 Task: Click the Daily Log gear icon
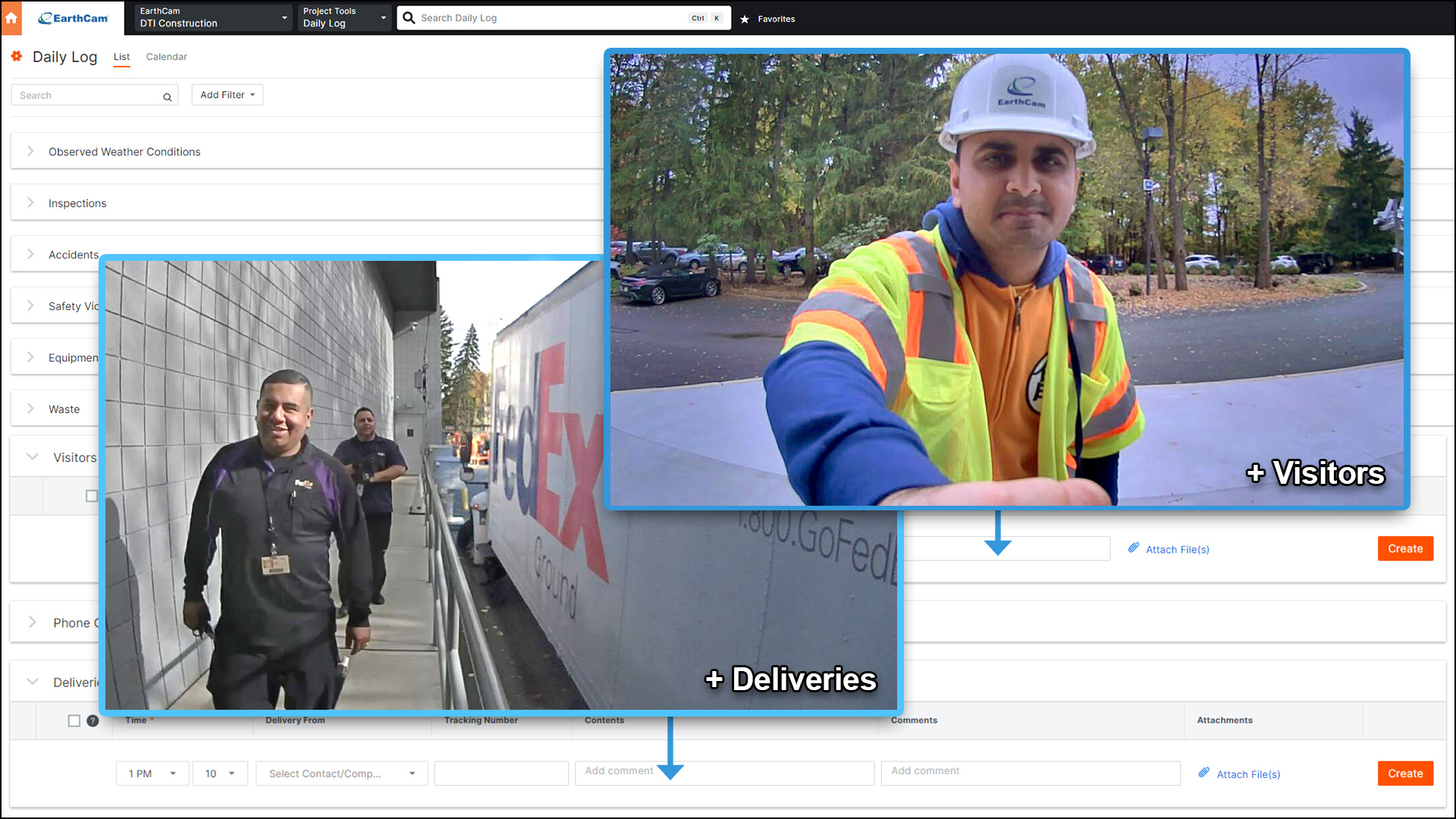click(17, 56)
